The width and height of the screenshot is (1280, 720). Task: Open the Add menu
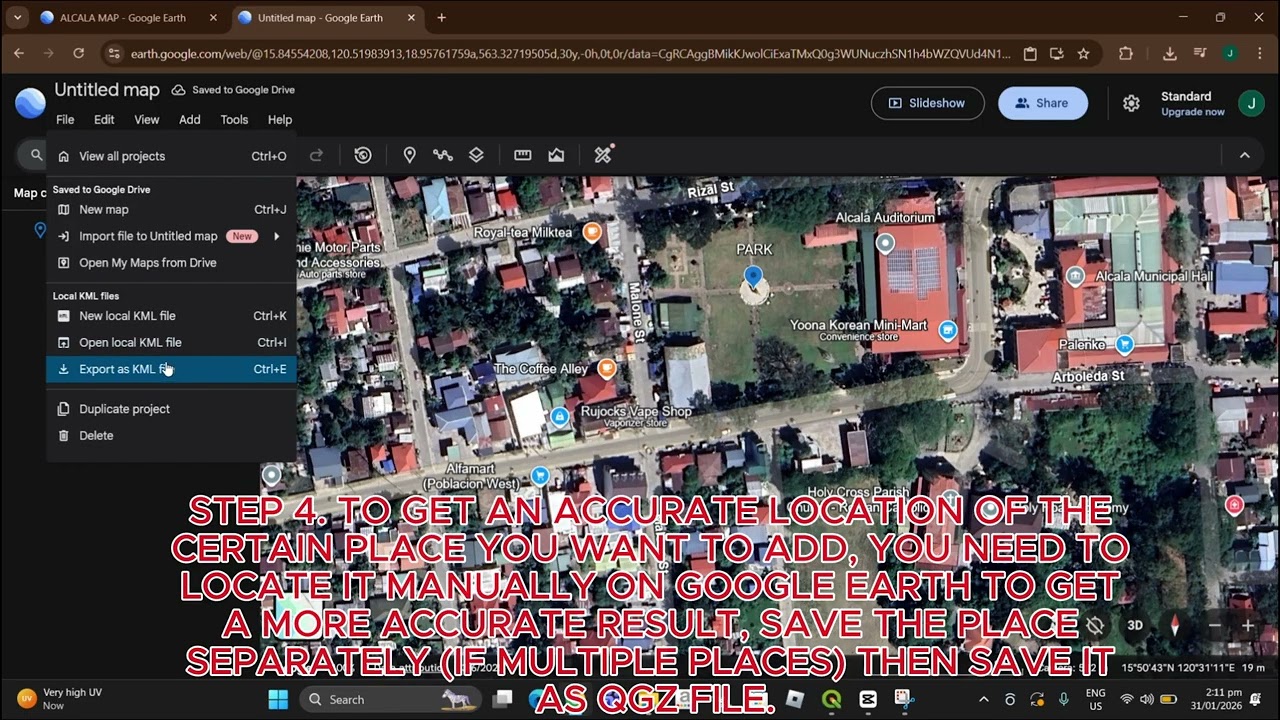190,120
